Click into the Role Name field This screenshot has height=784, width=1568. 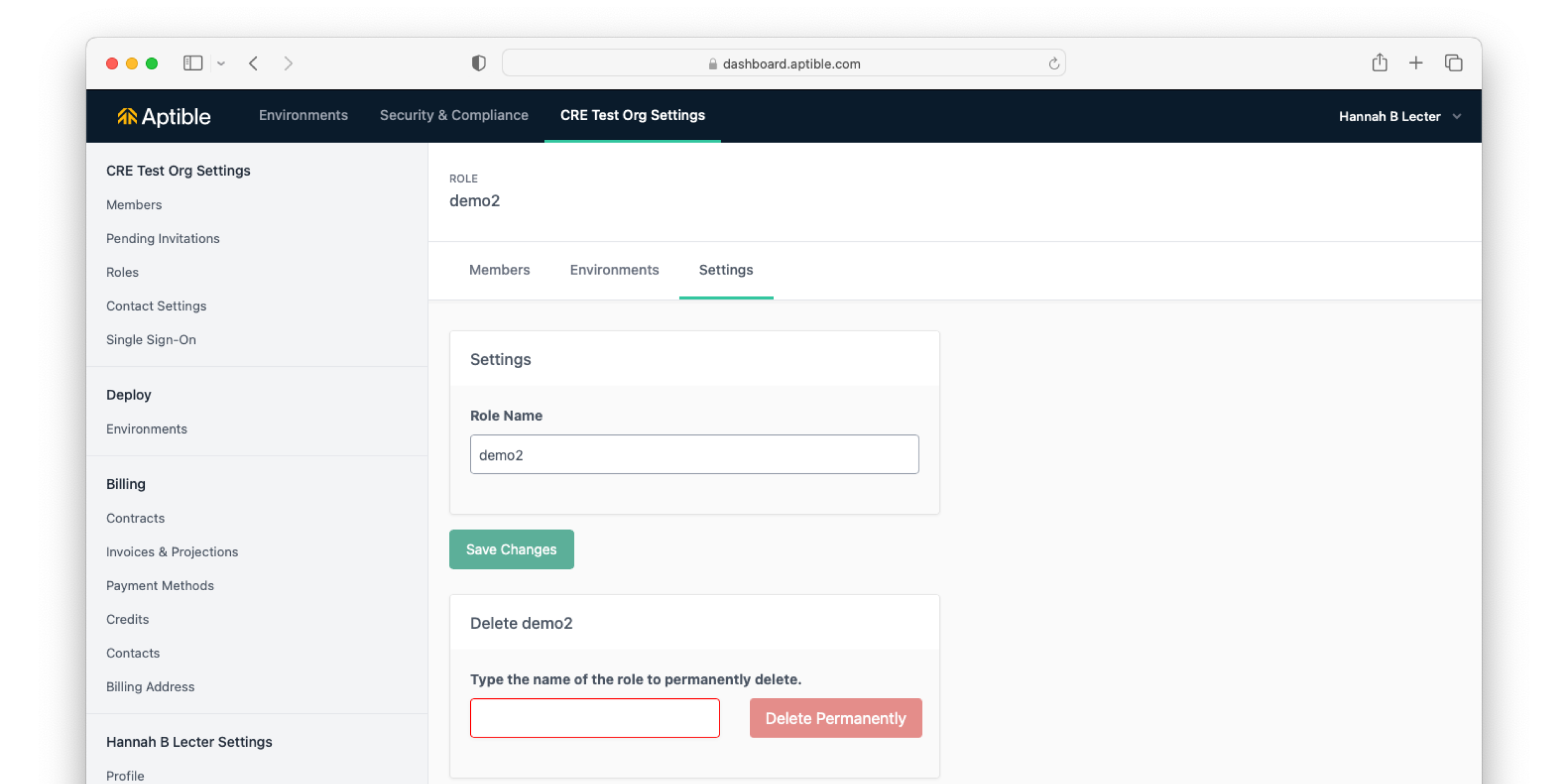pyautogui.click(x=694, y=455)
